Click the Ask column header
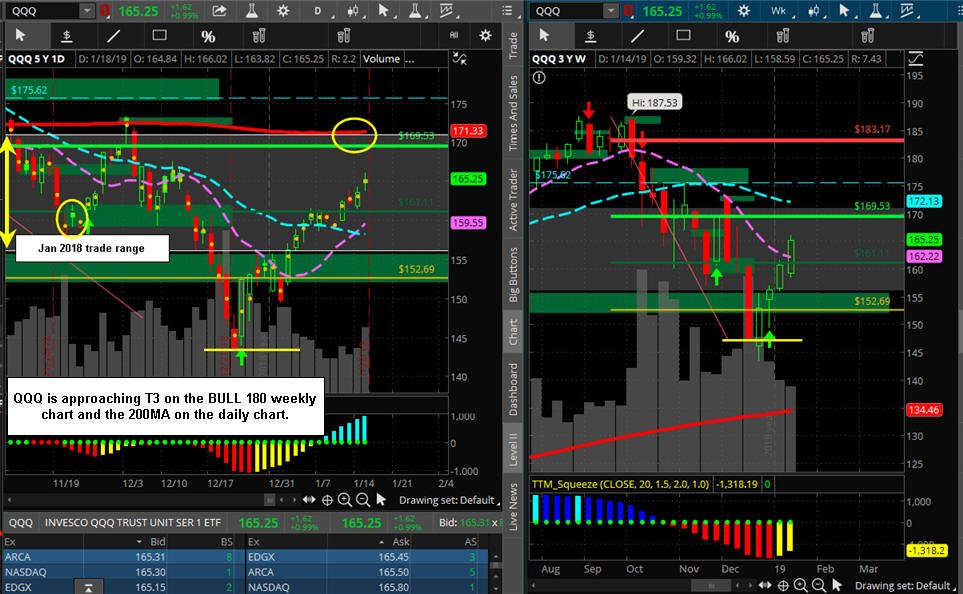963x594 pixels. click(x=401, y=541)
